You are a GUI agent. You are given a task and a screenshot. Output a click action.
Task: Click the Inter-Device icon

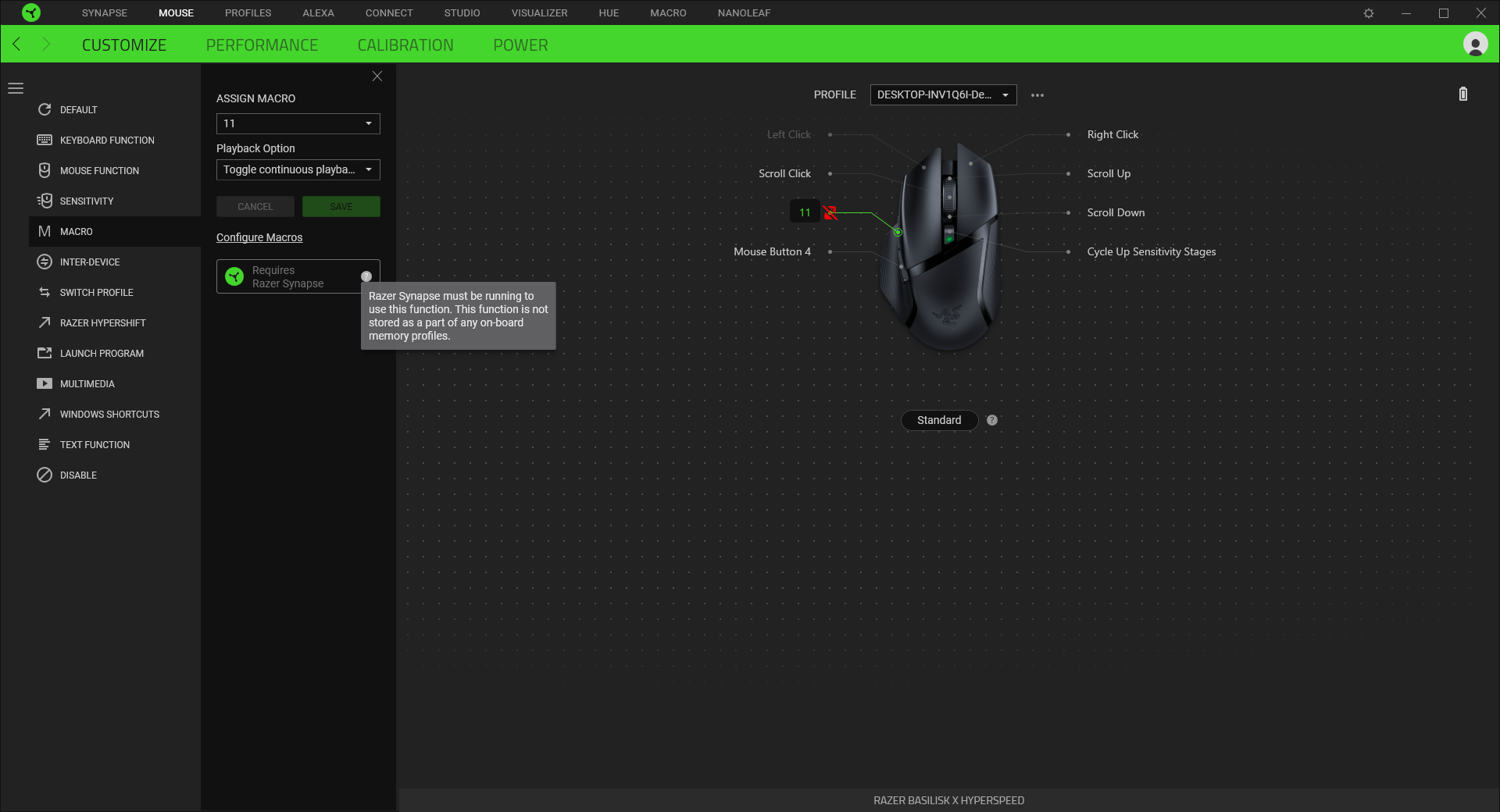[x=45, y=262]
